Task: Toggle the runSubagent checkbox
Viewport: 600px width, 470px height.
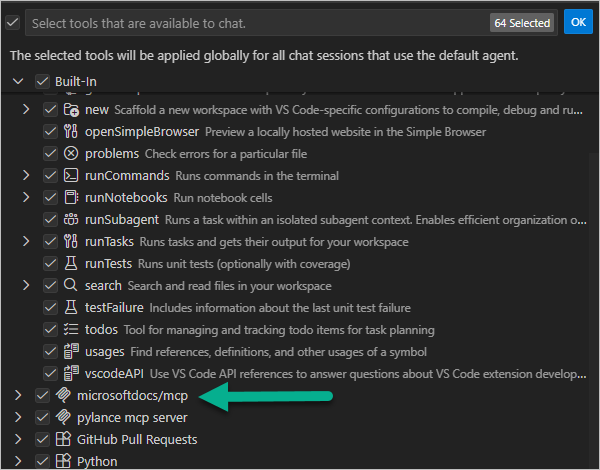Action: click(50, 220)
